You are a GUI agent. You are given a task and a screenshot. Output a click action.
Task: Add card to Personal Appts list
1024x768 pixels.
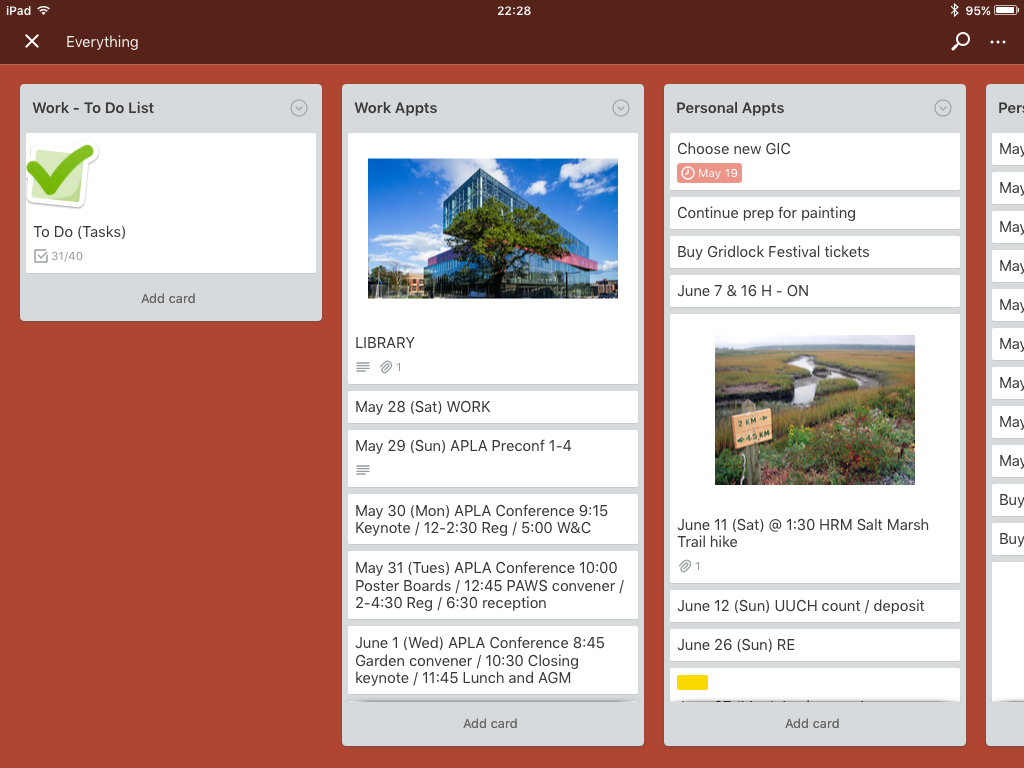[812, 723]
